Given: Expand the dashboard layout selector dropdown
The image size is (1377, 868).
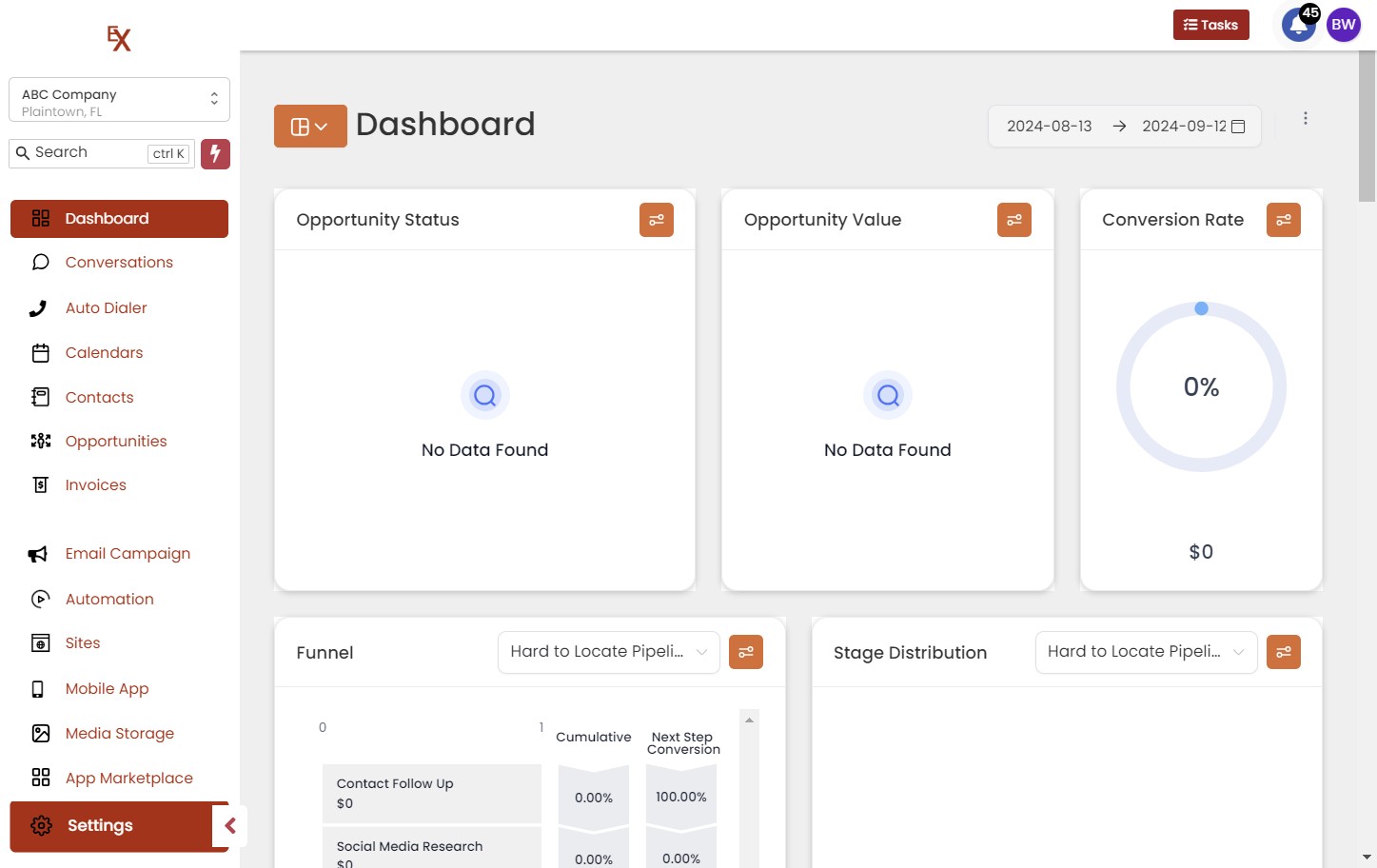Looking at the screenshot, I should coord(310,127).
